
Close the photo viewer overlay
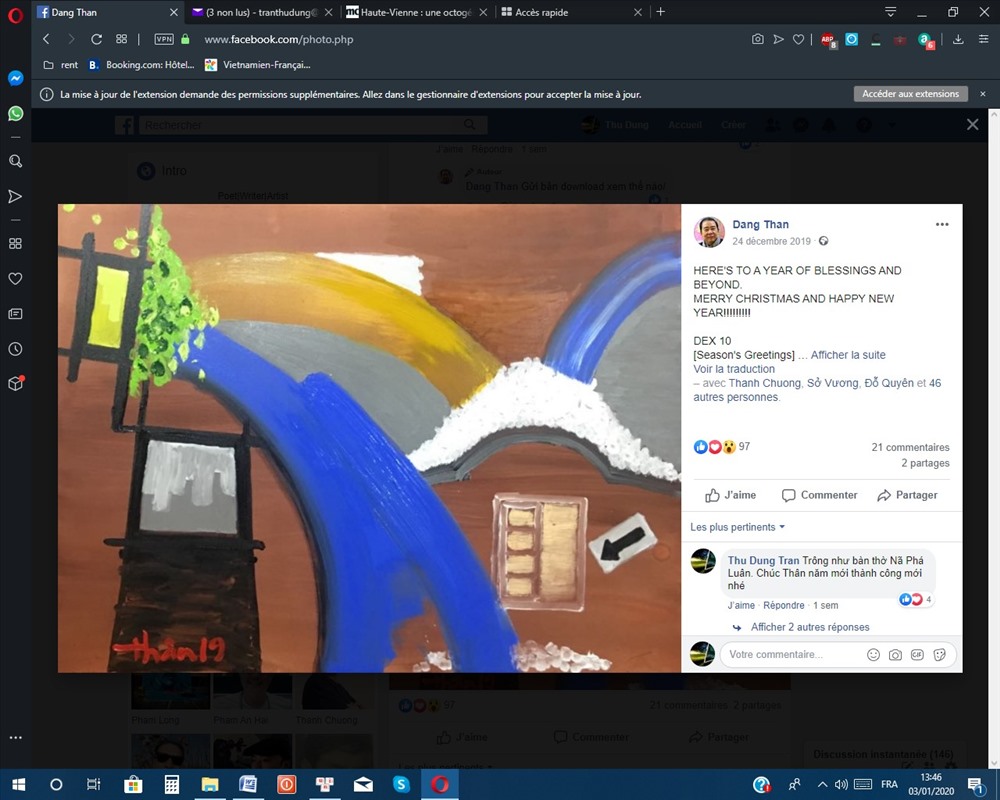973,124
